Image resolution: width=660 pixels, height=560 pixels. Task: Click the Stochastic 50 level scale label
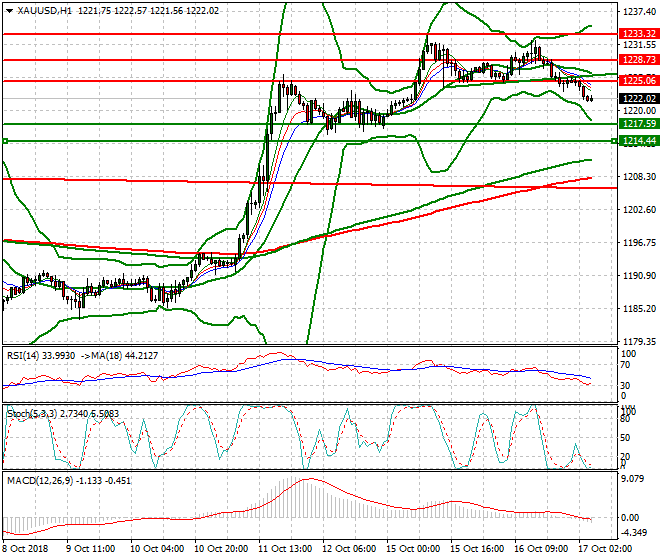(625, 438)
